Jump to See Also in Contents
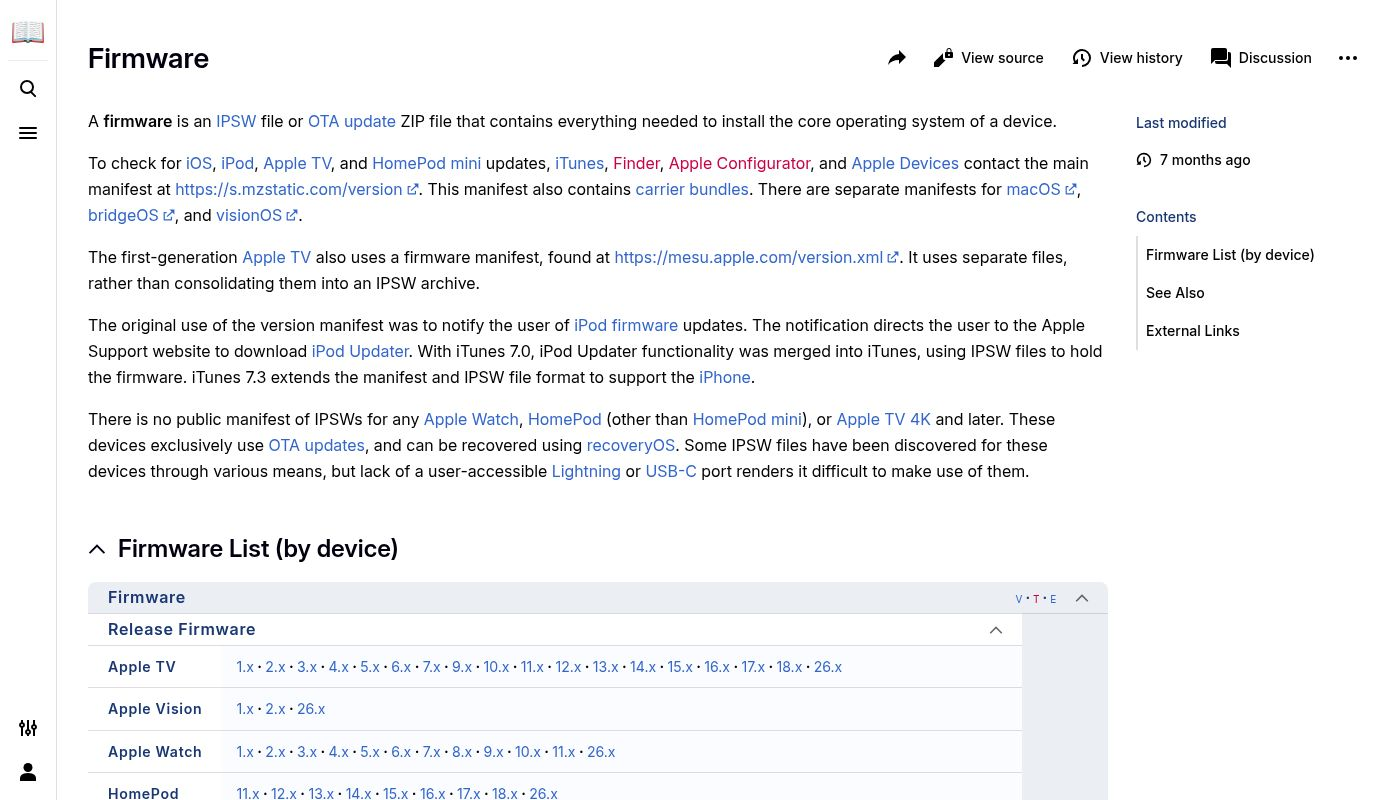Viewport: 1400px width, 800px height. click(1175, 293)
